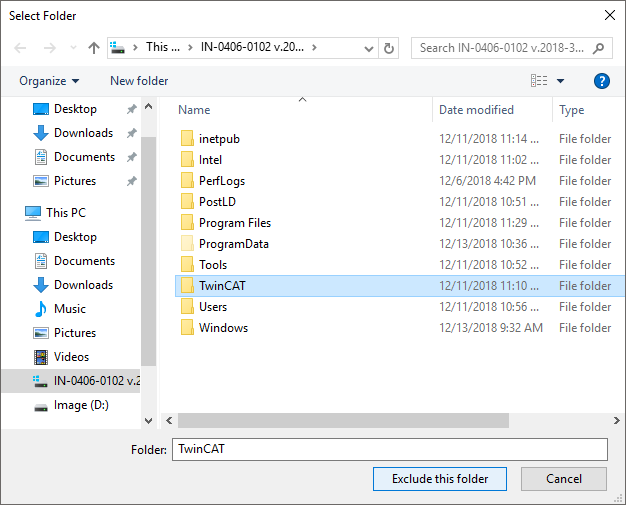This screenshot has height=505, width=626.
Task: Click pin icon beside pinned Downloads
Action: tap(132, 133)
